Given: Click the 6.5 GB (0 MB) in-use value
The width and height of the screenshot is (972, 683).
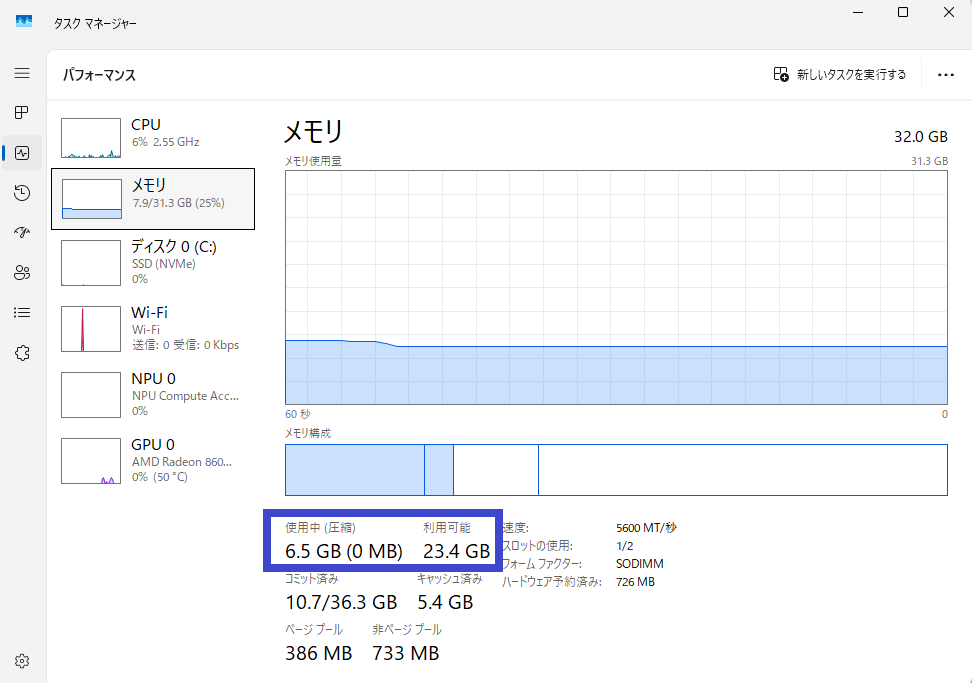Looking at the screenshot, I should (344, 551).
